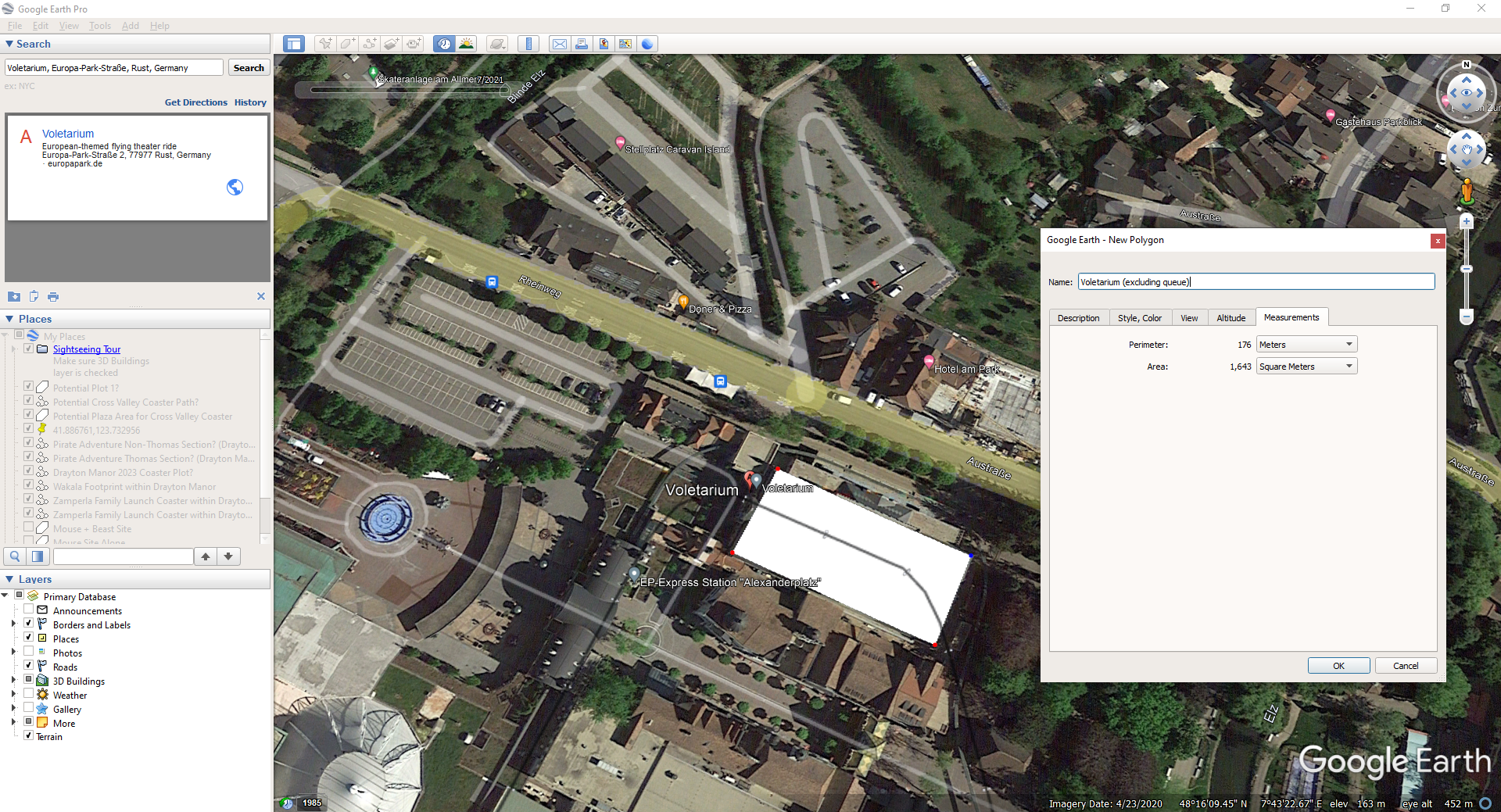Screen dimensions: 1501x812
Task: Open the Tools menu
Action: coord(100,26)
